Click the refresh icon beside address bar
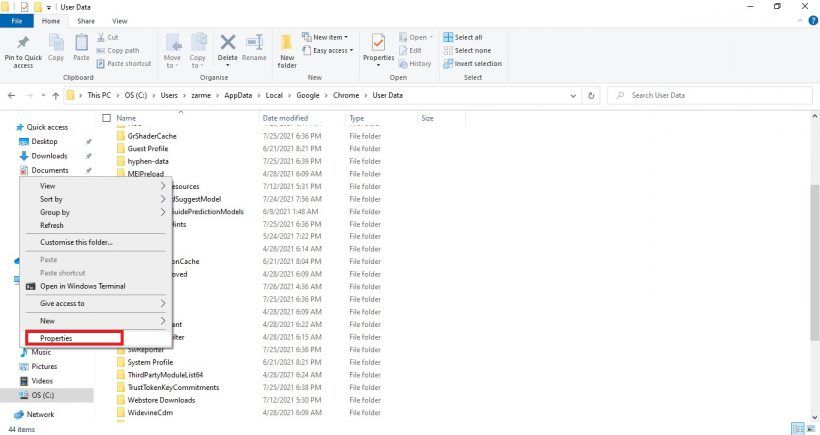Screen dimensions: 820x435 pos(593,95)
